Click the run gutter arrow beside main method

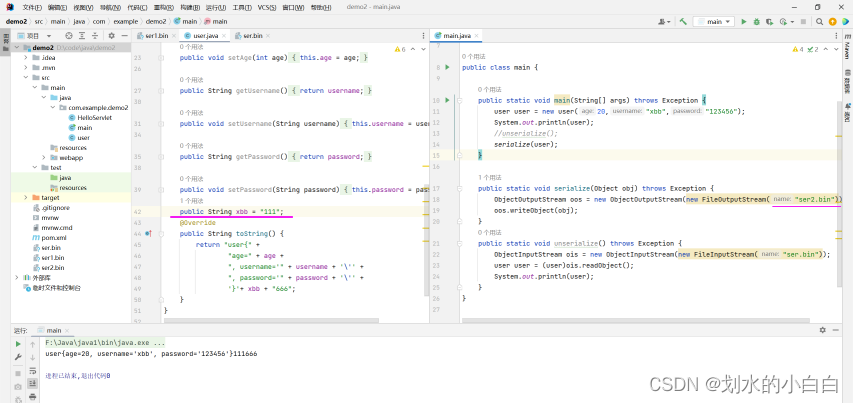tap(448, 100)
